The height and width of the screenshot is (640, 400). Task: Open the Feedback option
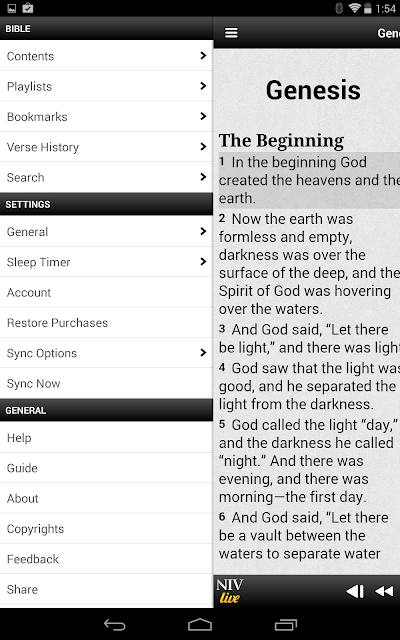[106, 559]
